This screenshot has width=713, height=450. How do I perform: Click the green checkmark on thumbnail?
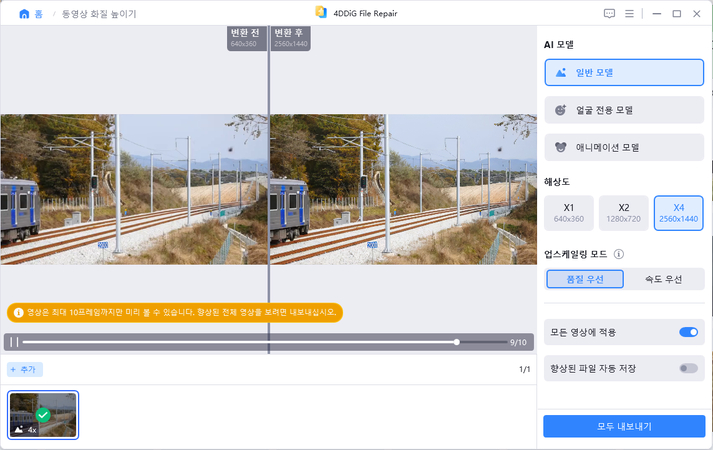(x=43, y=415)
